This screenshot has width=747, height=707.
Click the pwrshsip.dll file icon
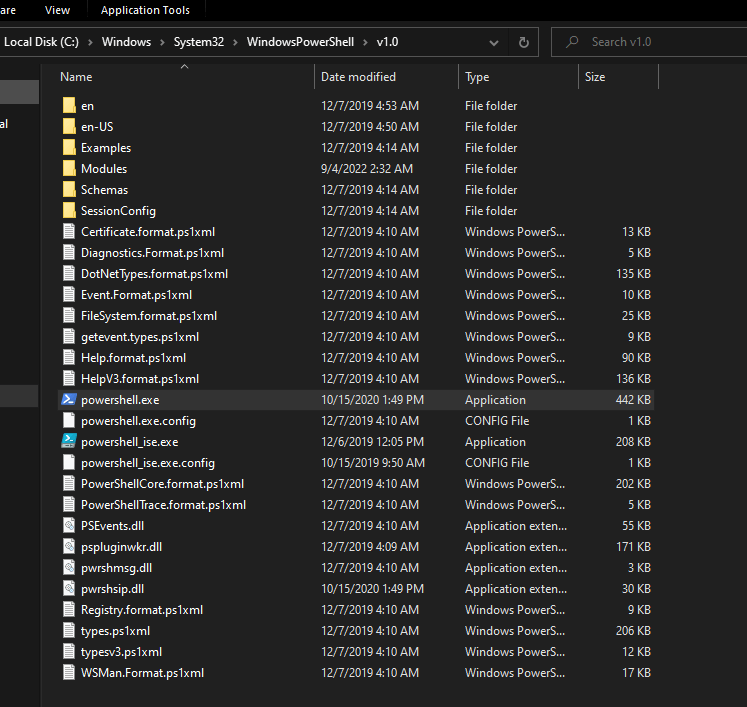(69, 588)
